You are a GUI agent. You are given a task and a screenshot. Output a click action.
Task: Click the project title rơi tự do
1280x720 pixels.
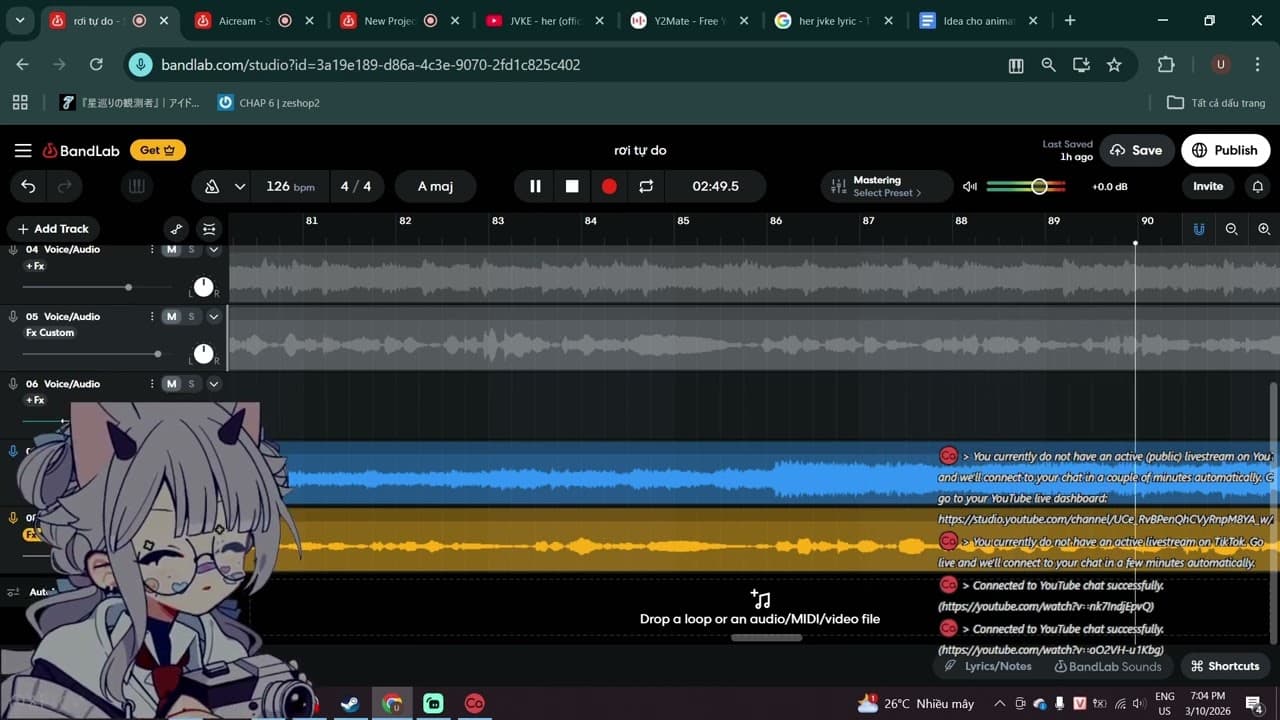tap(640, 150)
